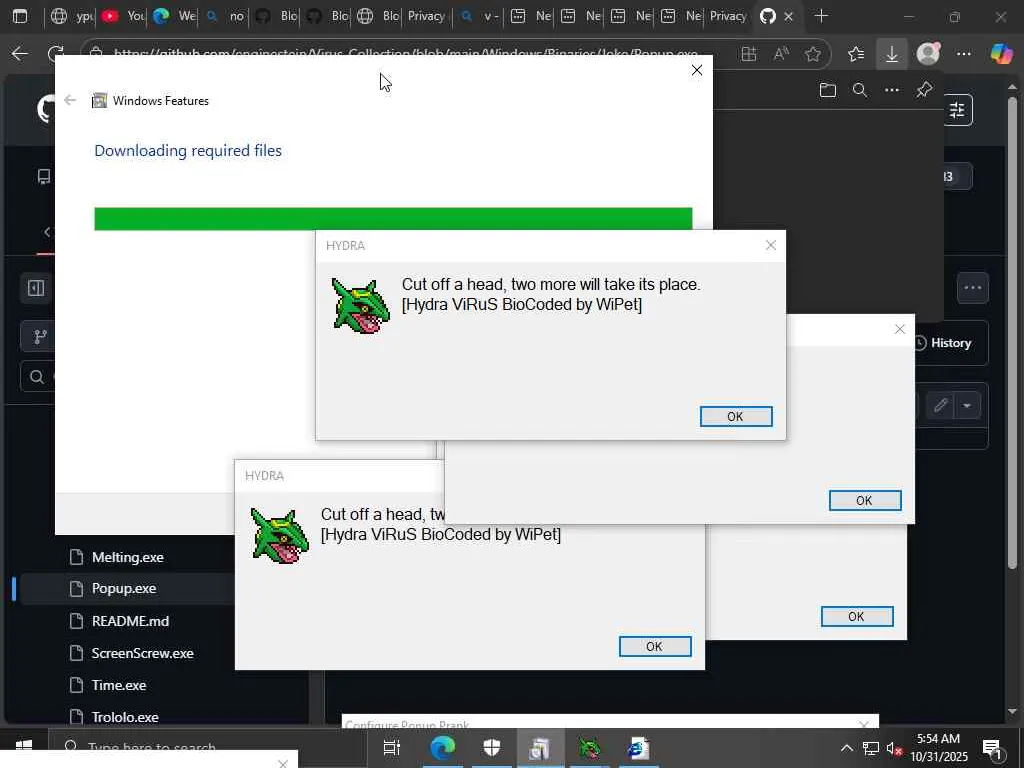This screenshot has width=1024, height=768.
Task: Click the green download progress bar
Action: click(393, 219)
